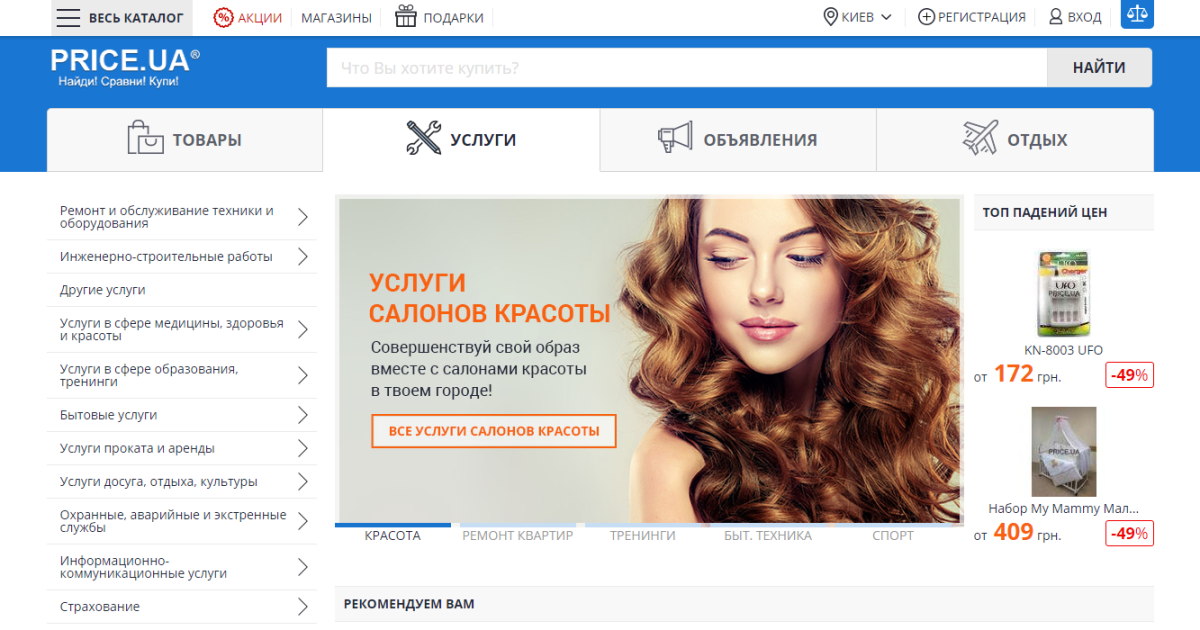Image resolution: width=1200 pixels, height=630 pixels.
Task: Expand Страхование chevron
Action: tap(303, 607)
